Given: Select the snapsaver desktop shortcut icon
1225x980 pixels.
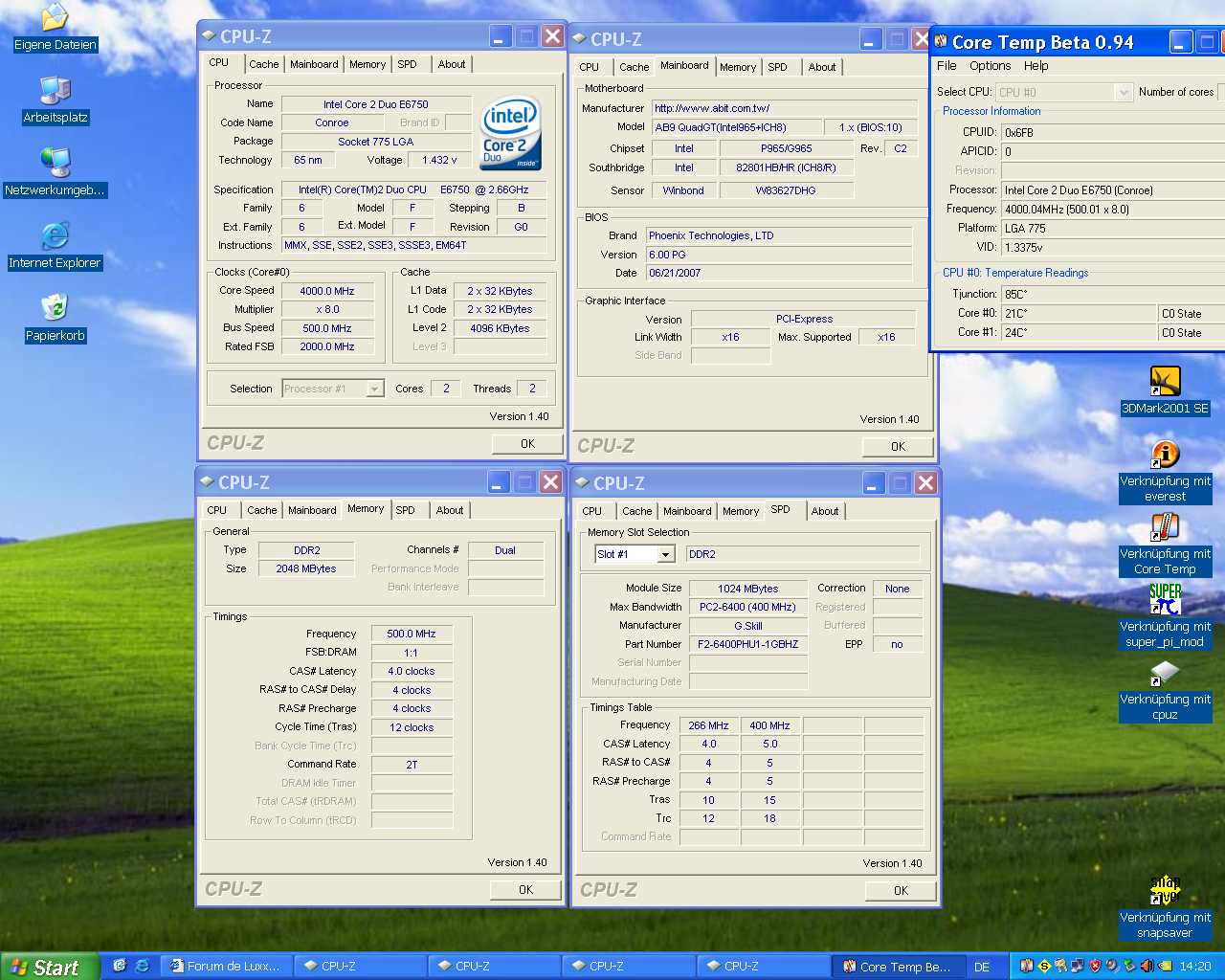Looking at the screenshot, I should pyautogui.click(x=1165, y=891).
